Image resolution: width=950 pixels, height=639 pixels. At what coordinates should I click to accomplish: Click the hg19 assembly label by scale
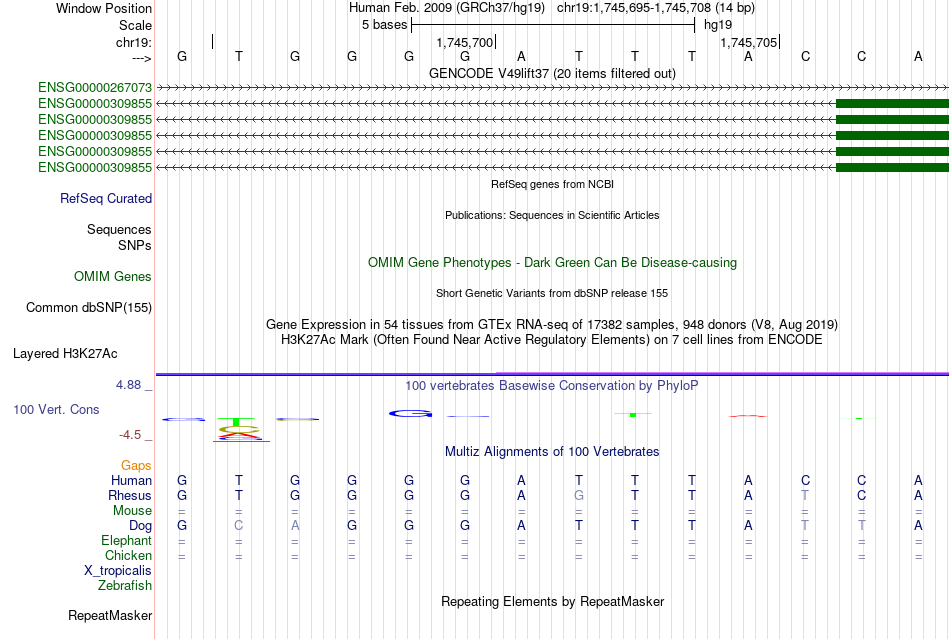point(718,25)
